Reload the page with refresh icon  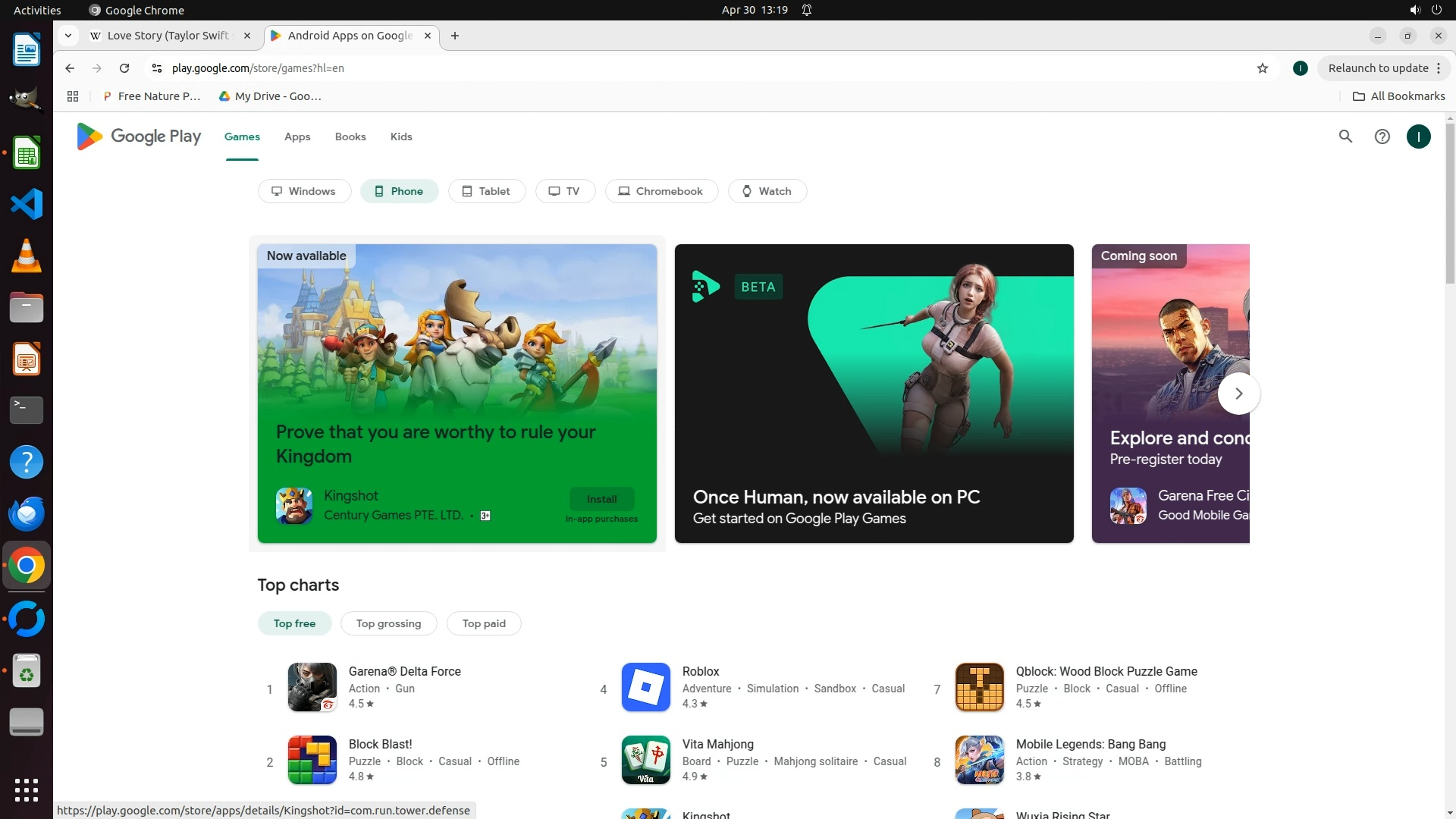[124, 68]
